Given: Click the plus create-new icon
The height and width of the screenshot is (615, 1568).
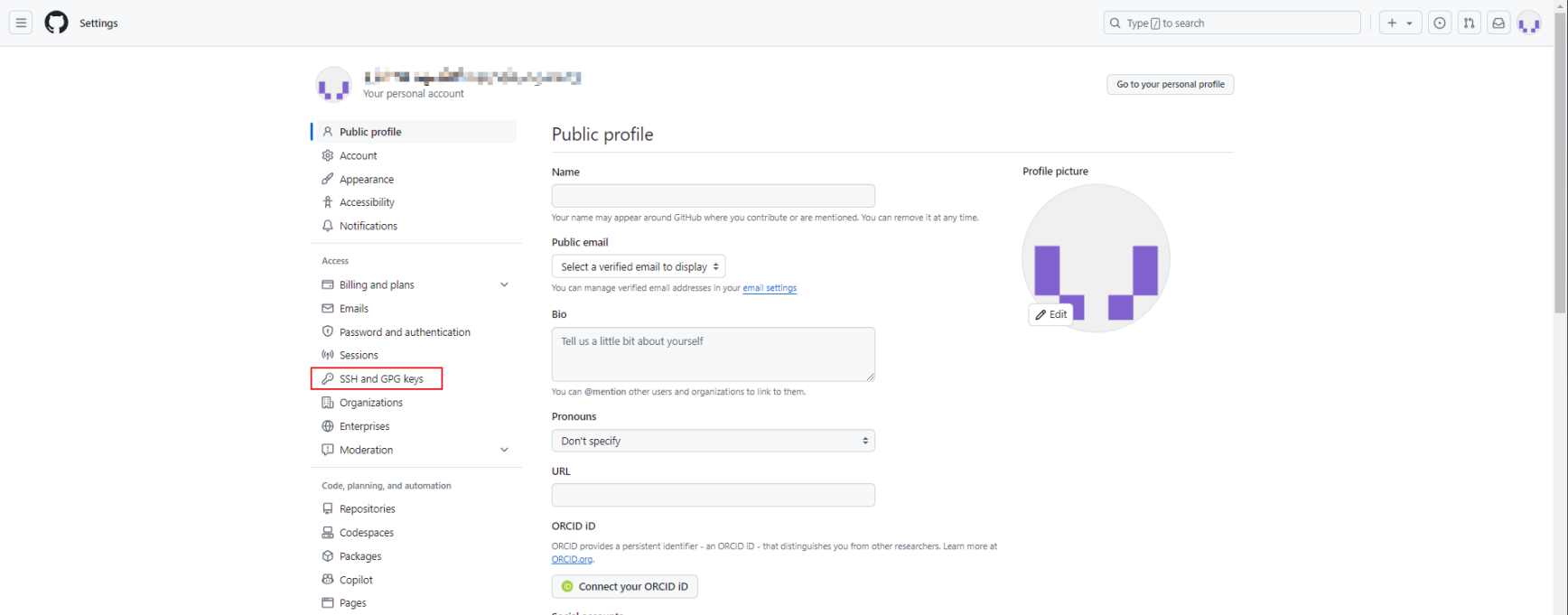Looking at the screenshot, I should 1392,23.
